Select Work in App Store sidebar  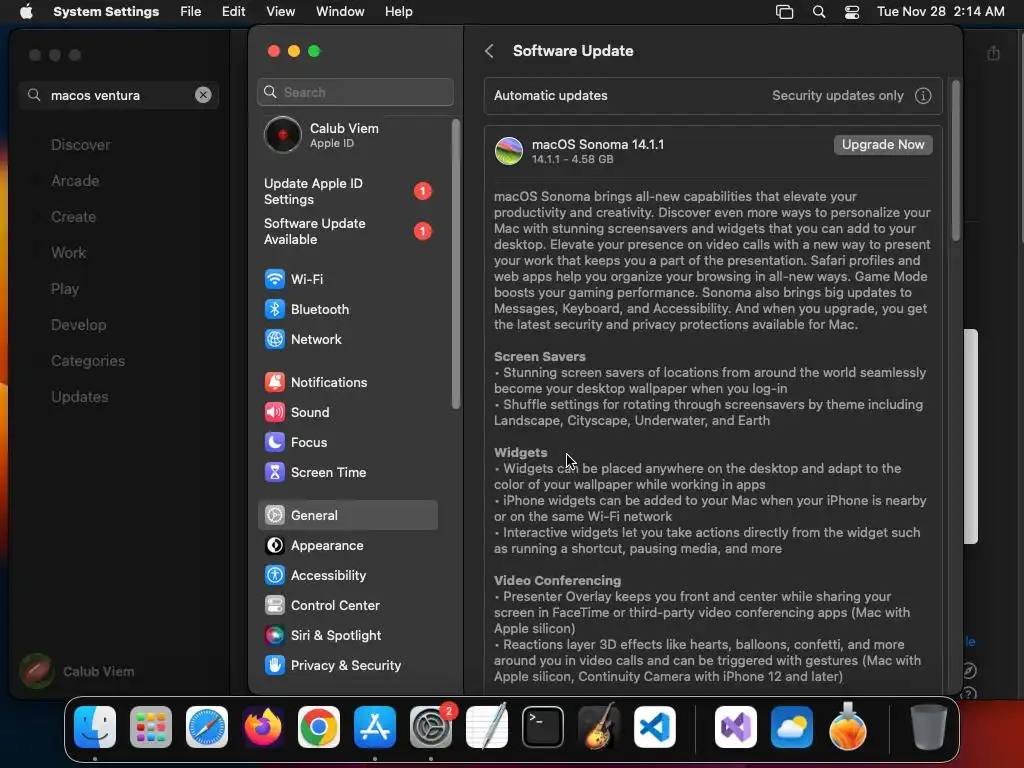[x=69, y=253]
